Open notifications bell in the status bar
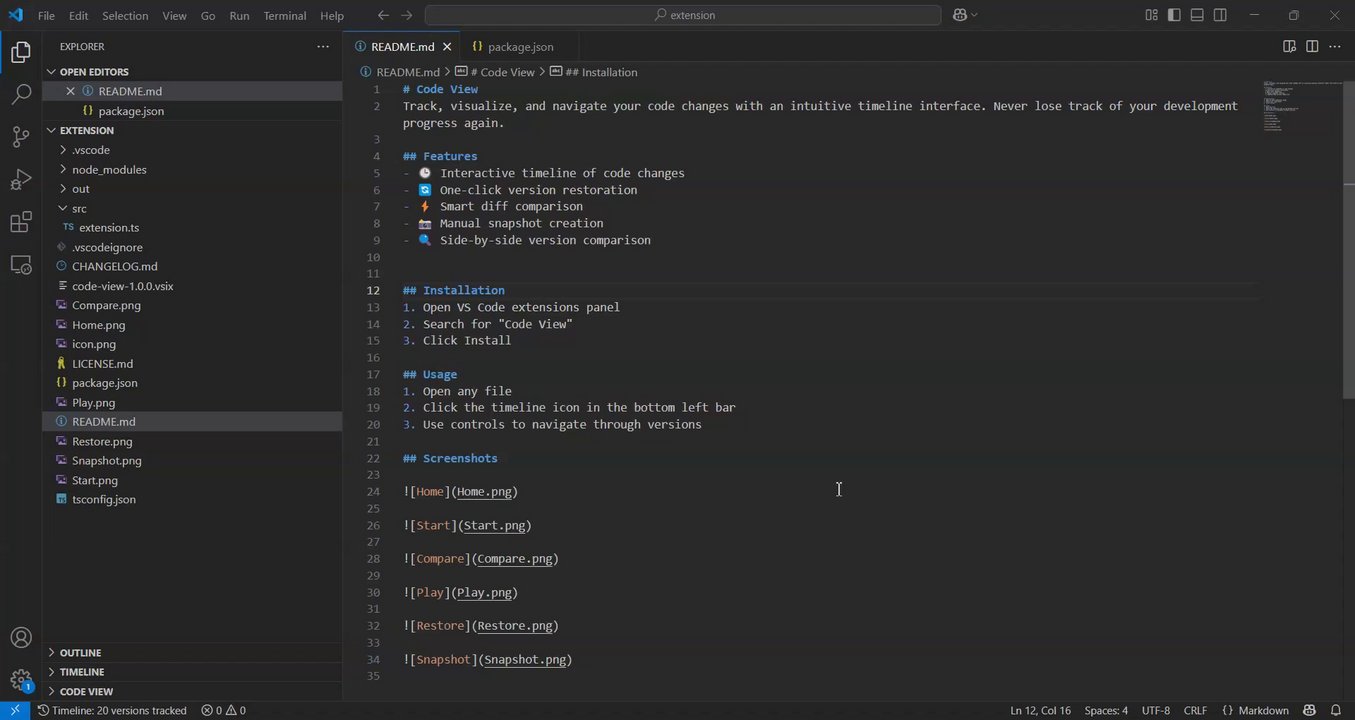This screenshot has width=1355, height=720. coord(1336,710)
